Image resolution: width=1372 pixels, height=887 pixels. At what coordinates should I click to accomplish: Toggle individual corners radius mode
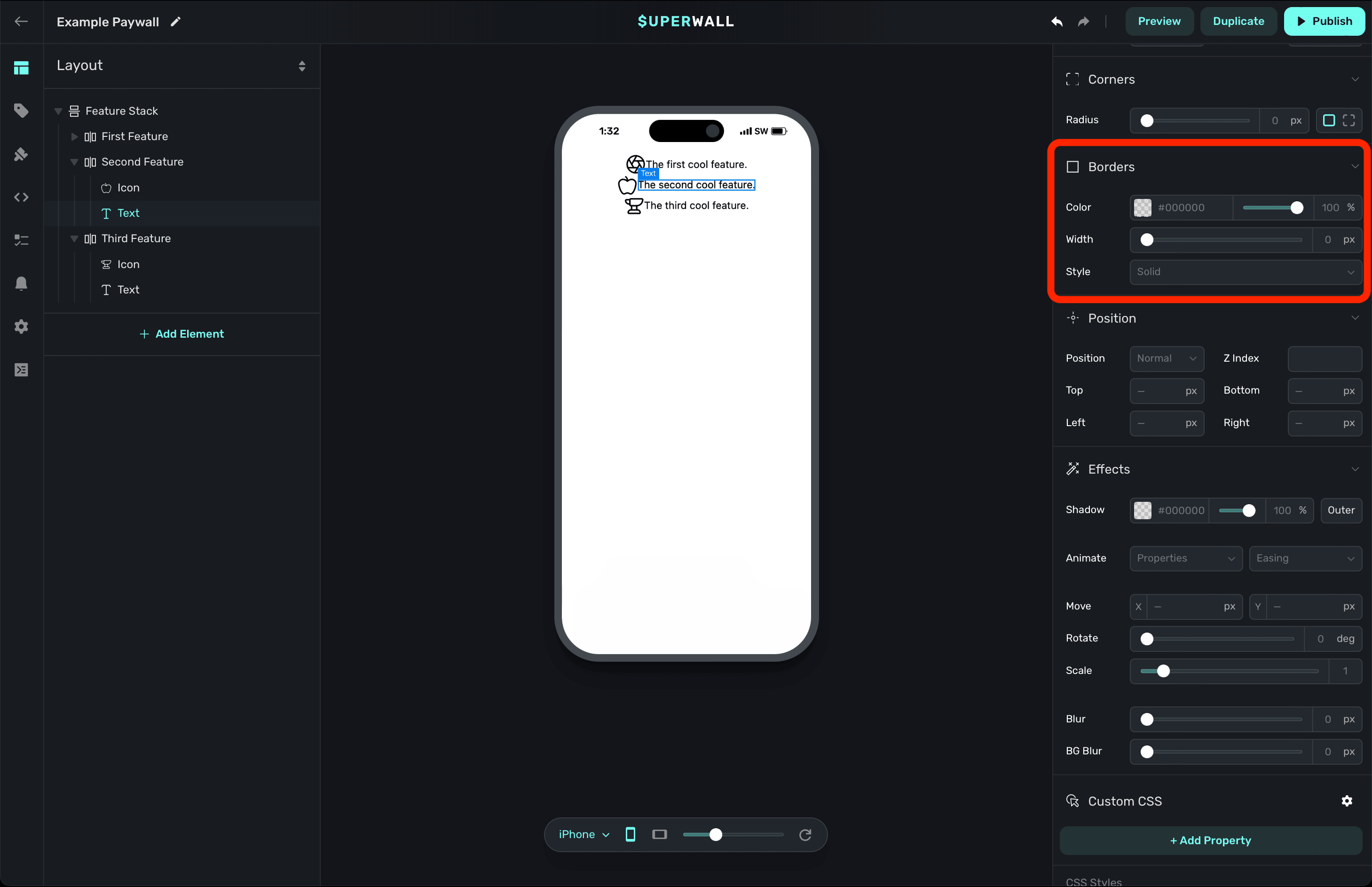(x=1348, y=120)
